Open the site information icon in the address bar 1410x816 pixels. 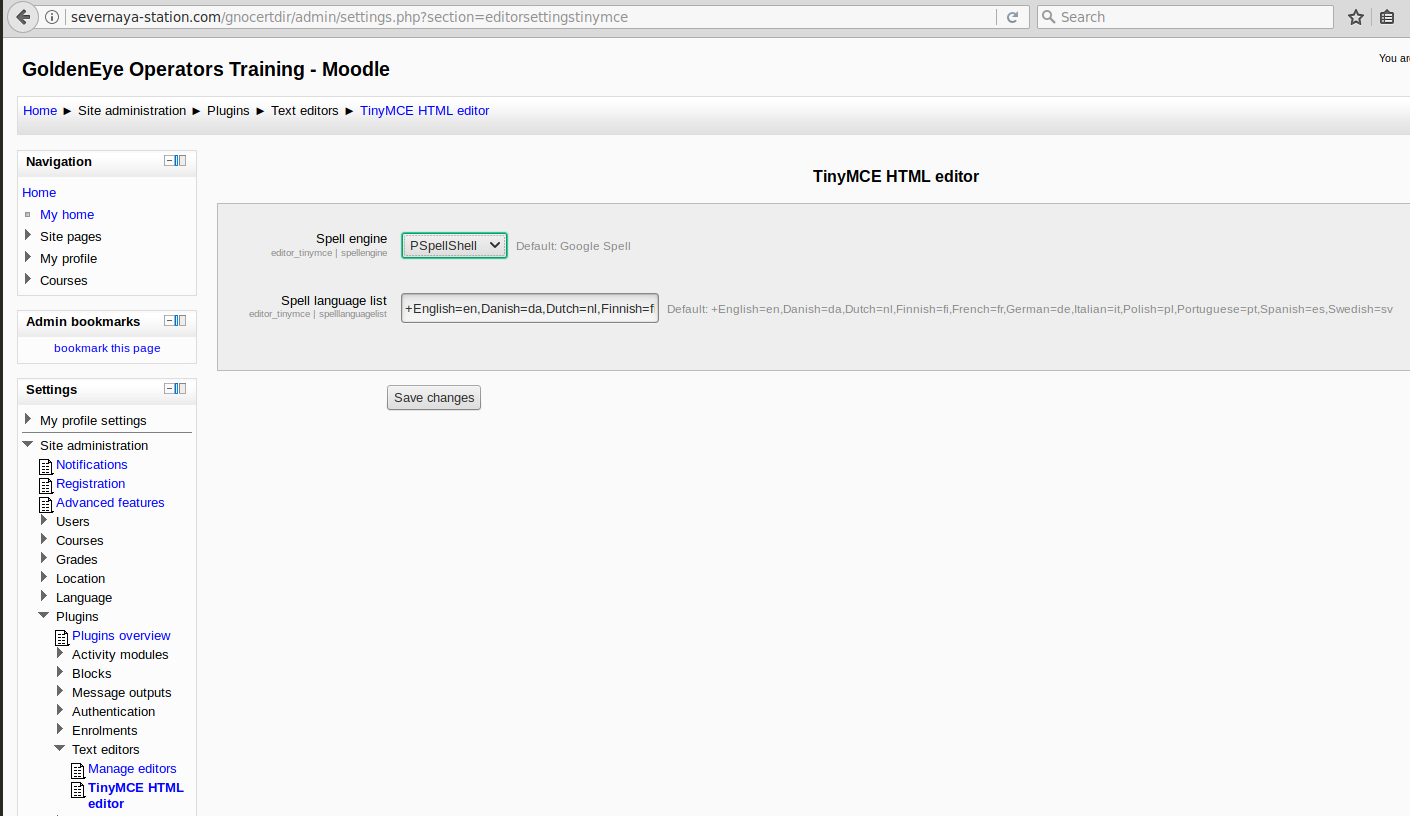point(53,17)
